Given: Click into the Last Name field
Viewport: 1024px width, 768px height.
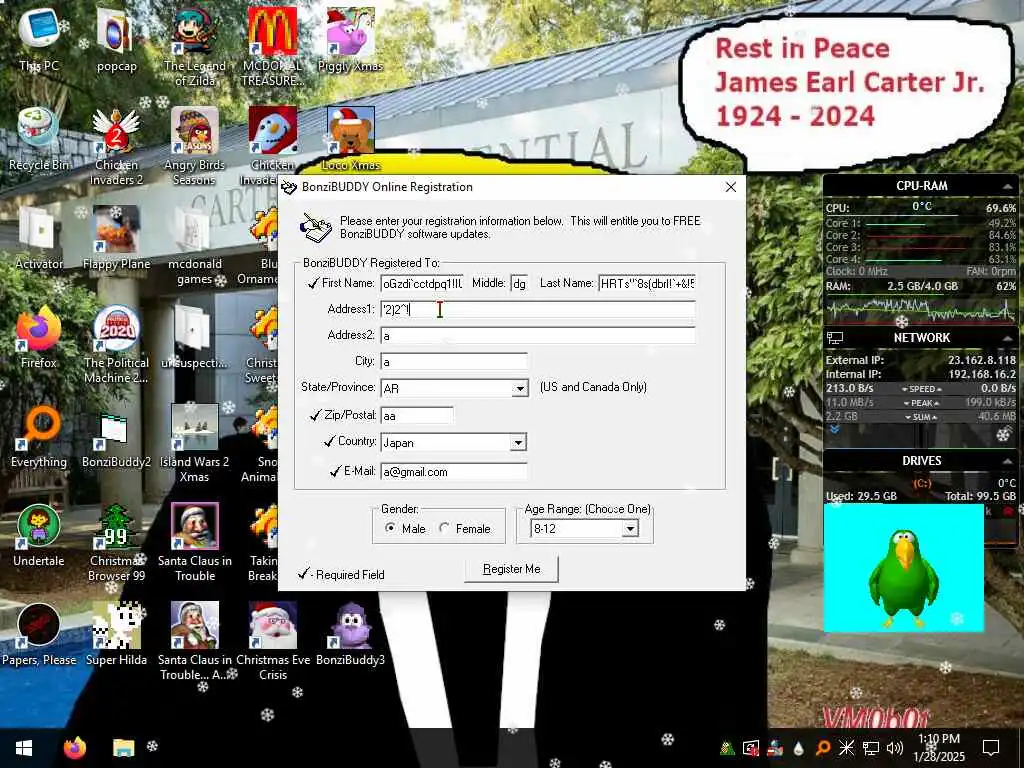Looking at the screenshot, I should tap(647, 283).
